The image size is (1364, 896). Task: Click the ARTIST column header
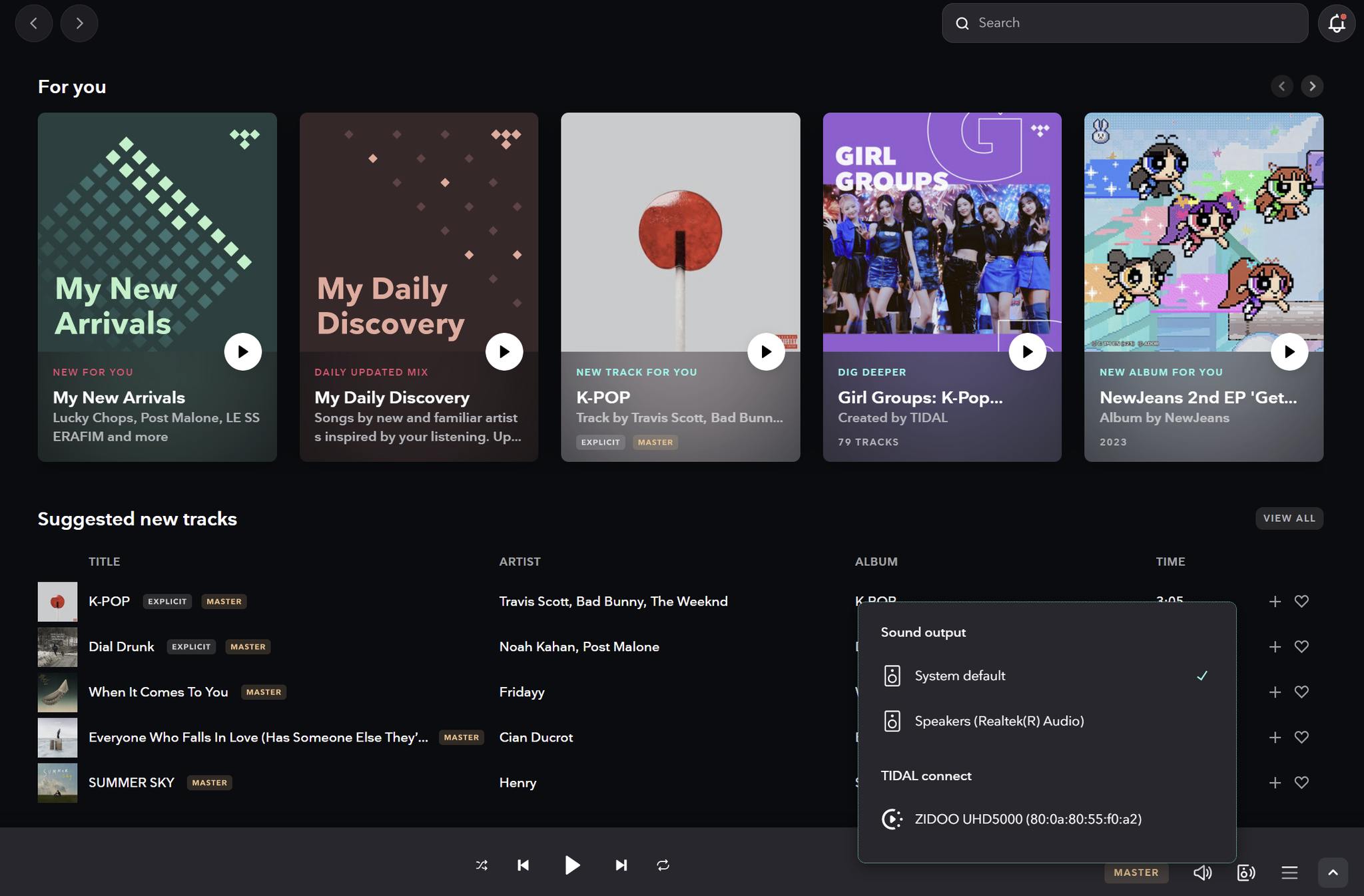coord(520,561)
